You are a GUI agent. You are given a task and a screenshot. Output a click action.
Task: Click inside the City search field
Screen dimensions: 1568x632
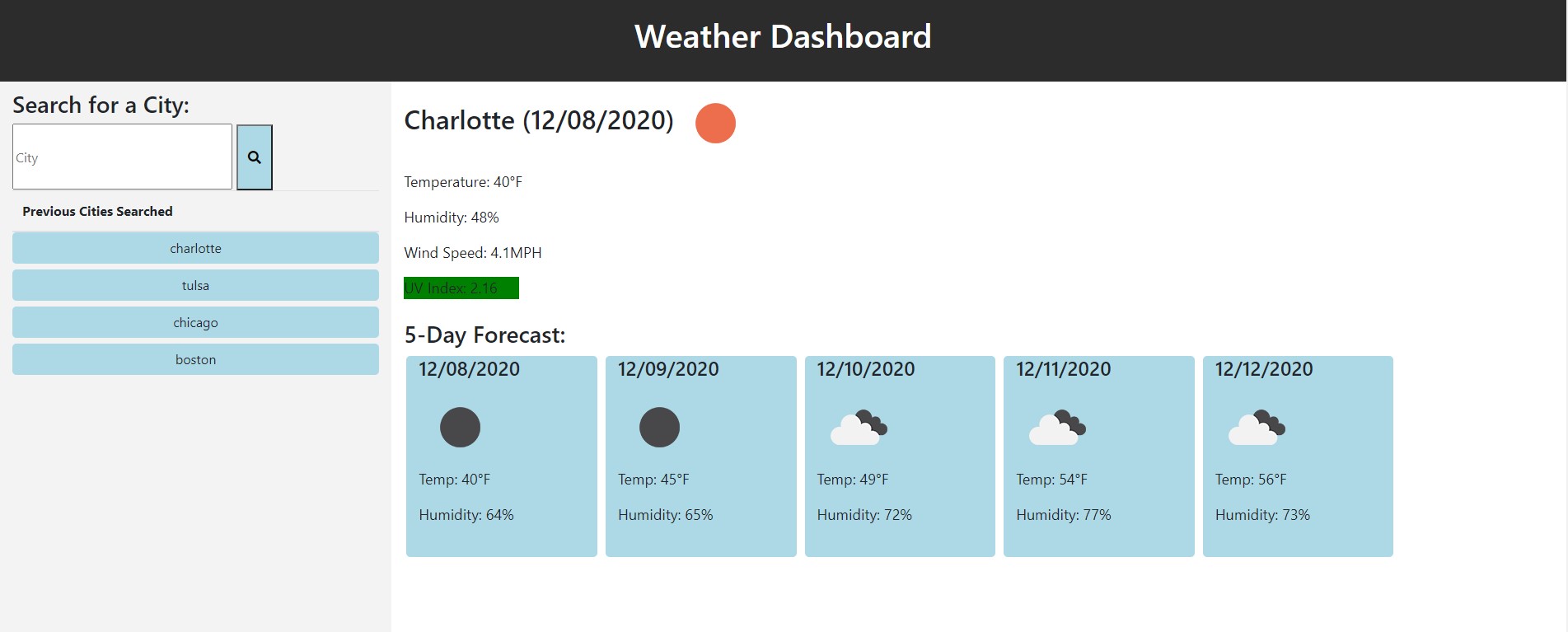pos(122,157)
